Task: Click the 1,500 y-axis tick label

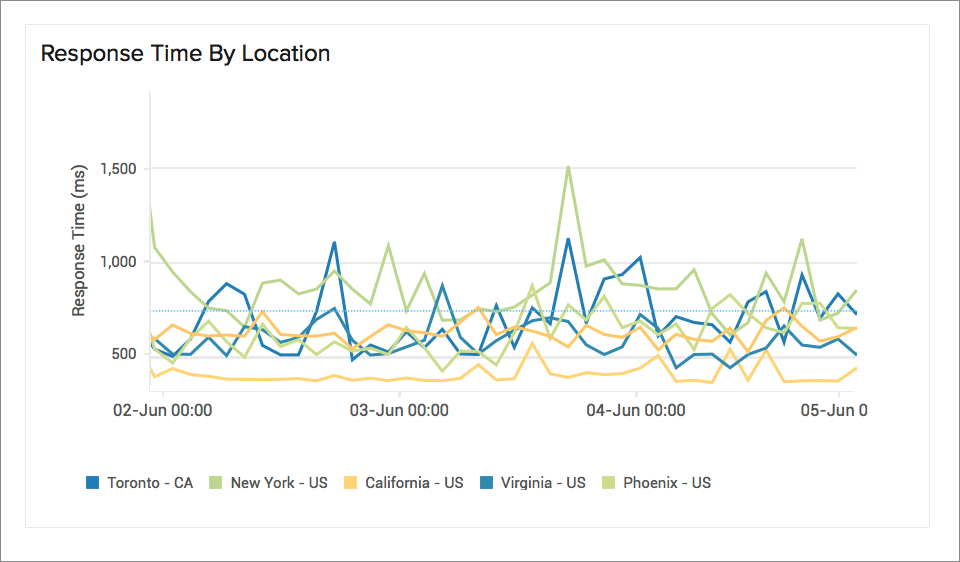Action: (117, 169)
